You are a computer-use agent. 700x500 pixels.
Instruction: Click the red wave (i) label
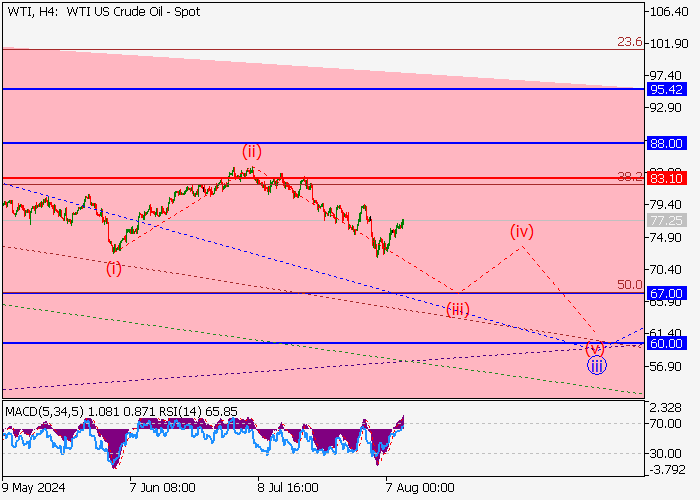coord(114,269)
